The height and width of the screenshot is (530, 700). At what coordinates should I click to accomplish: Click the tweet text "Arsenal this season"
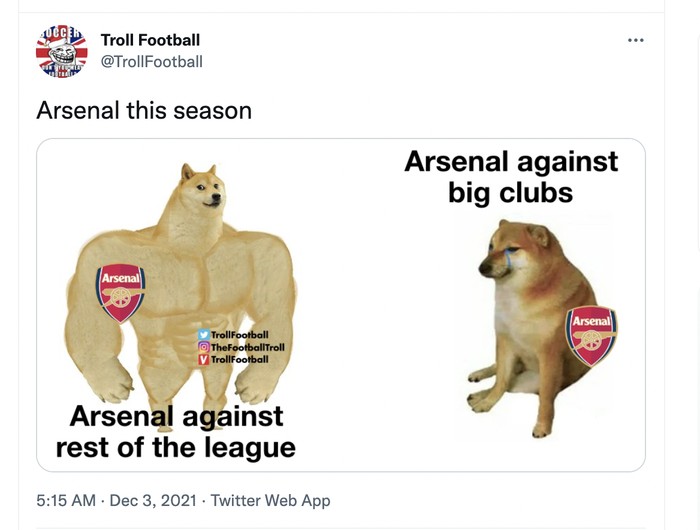coord(144,110)
